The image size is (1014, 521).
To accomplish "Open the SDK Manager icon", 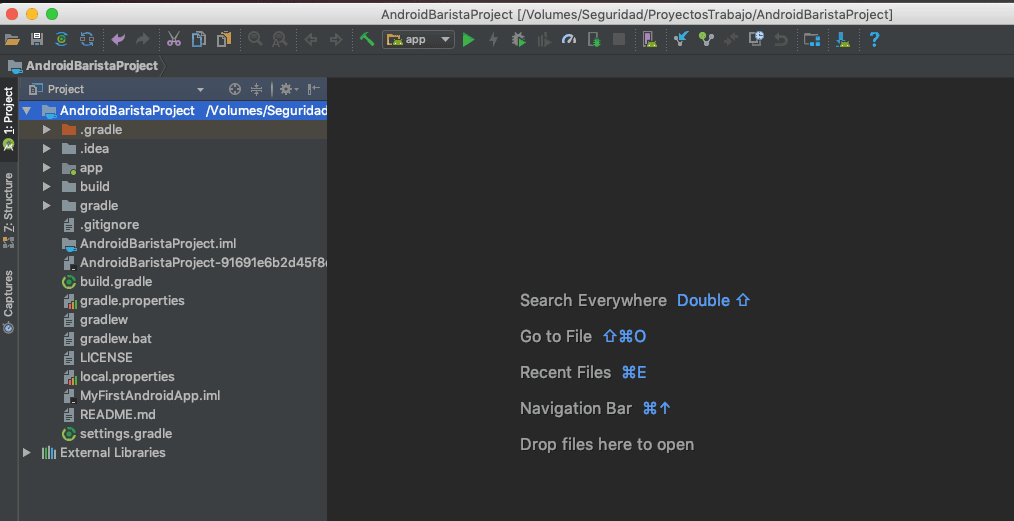I will (x=843, y=39).
